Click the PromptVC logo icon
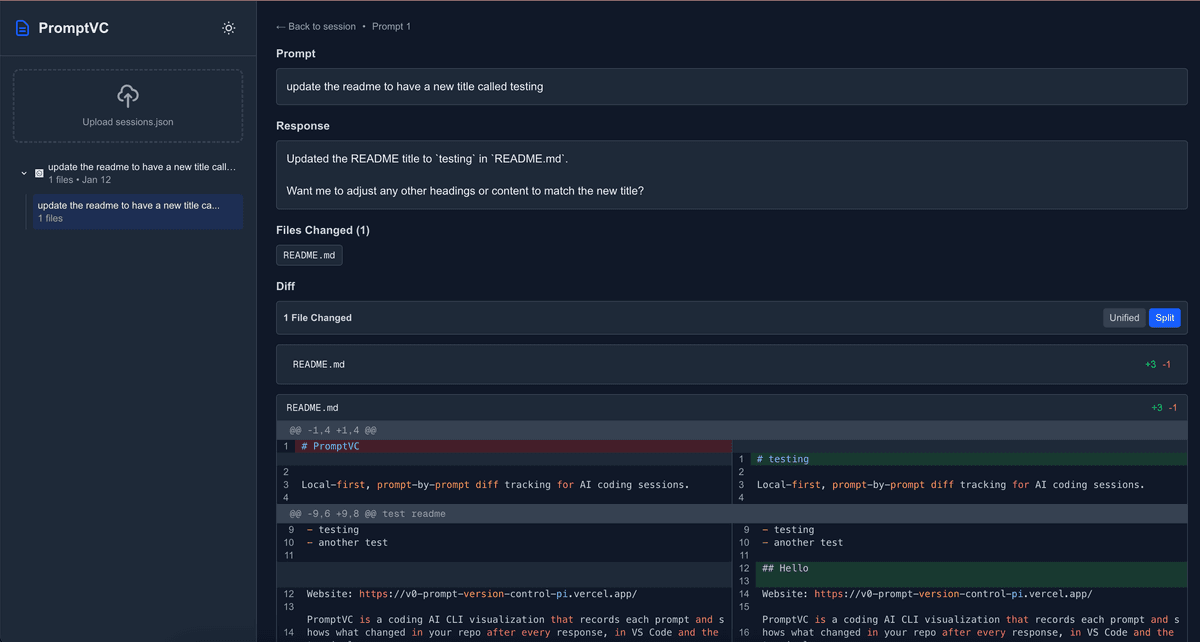1200x642 pixels. [x=22, y=28]
